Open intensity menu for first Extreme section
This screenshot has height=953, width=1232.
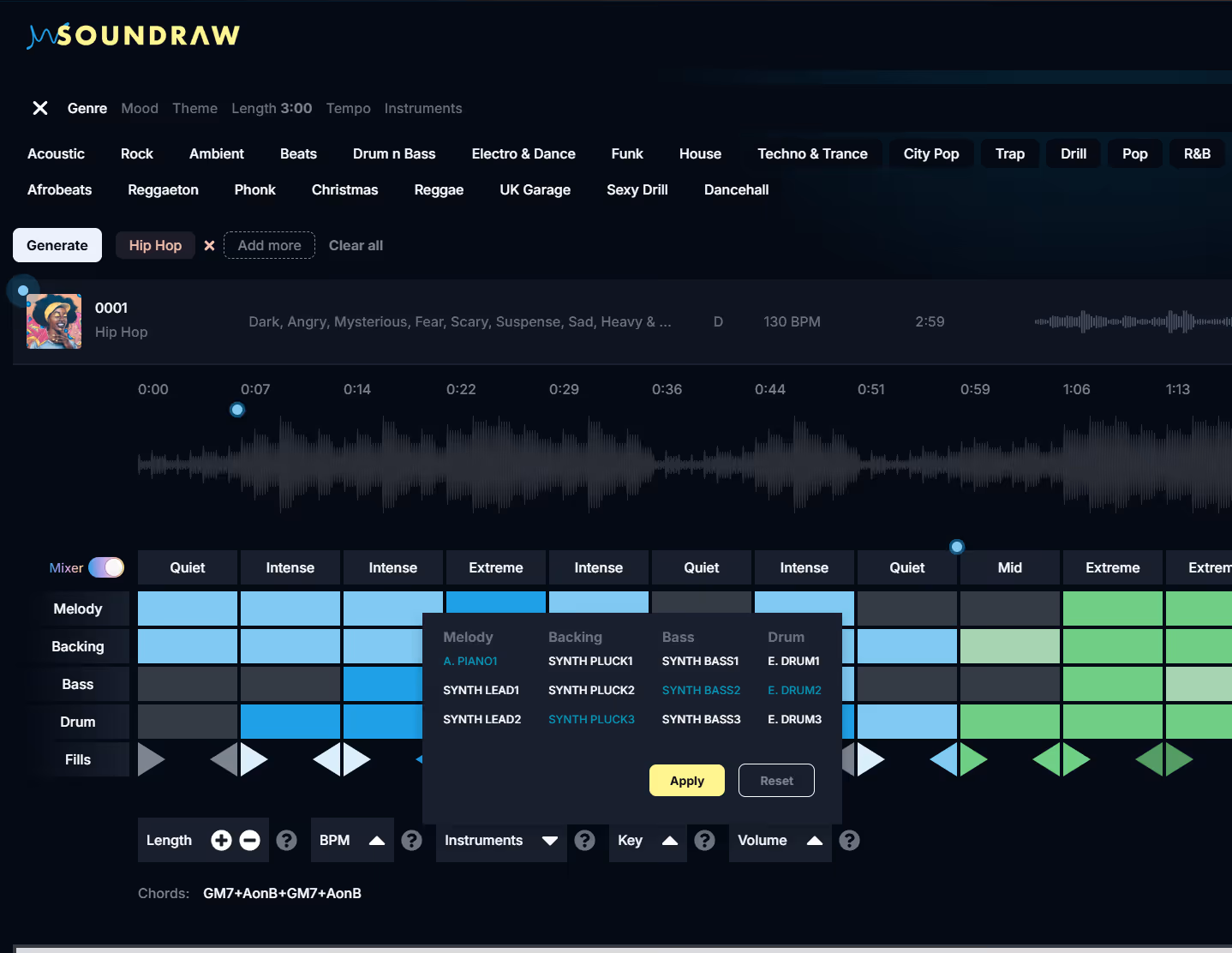pyautogui.click(x=496, y=567)
